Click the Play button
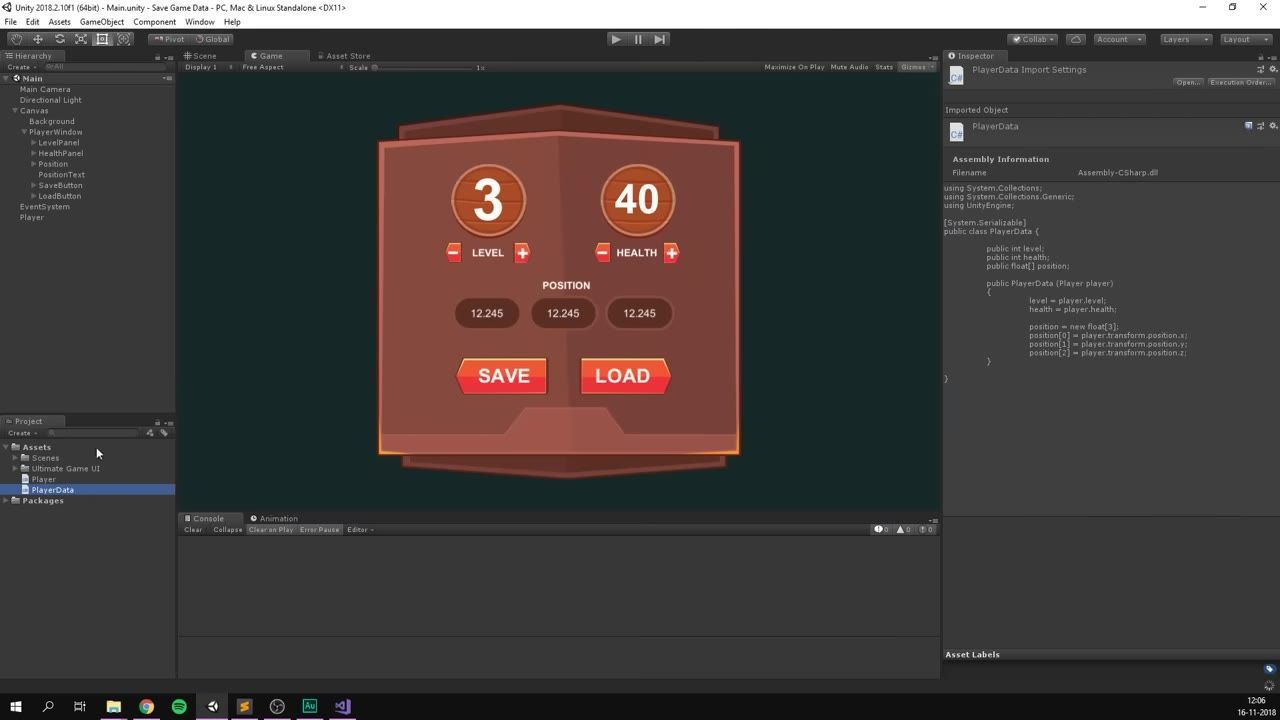 pyautogui.click(x=616, y=39)
